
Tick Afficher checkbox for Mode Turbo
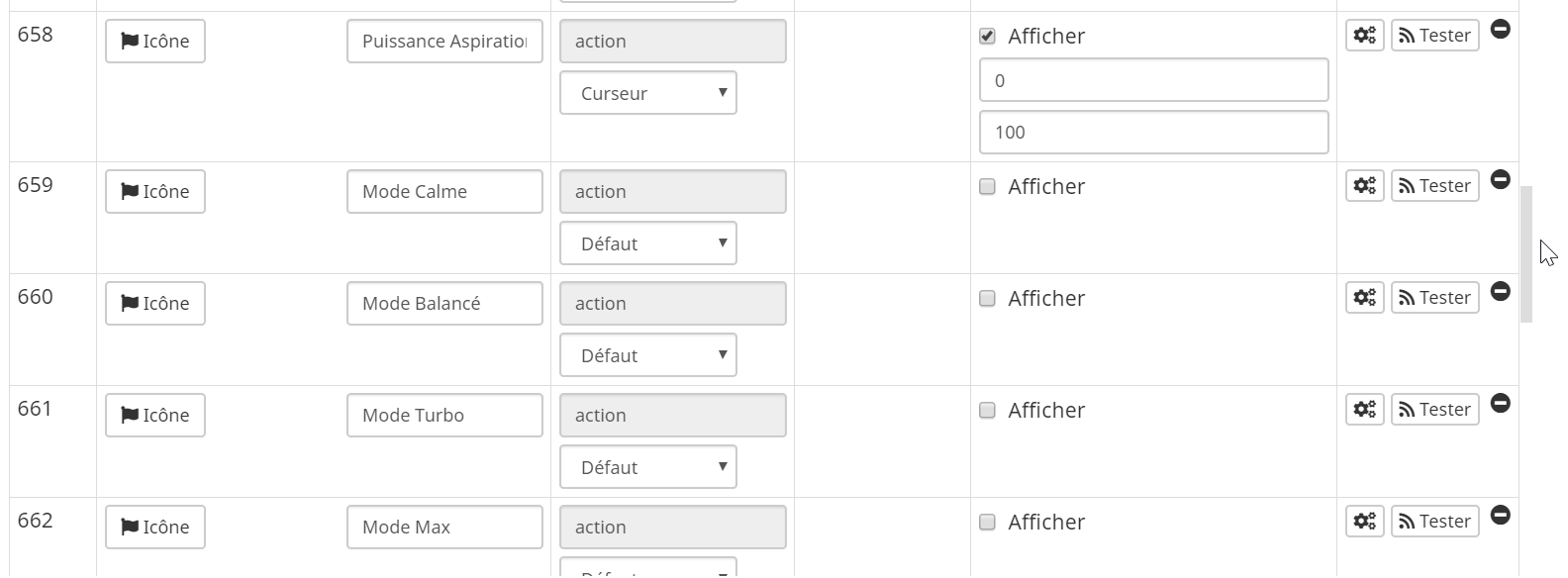(987, 411)
